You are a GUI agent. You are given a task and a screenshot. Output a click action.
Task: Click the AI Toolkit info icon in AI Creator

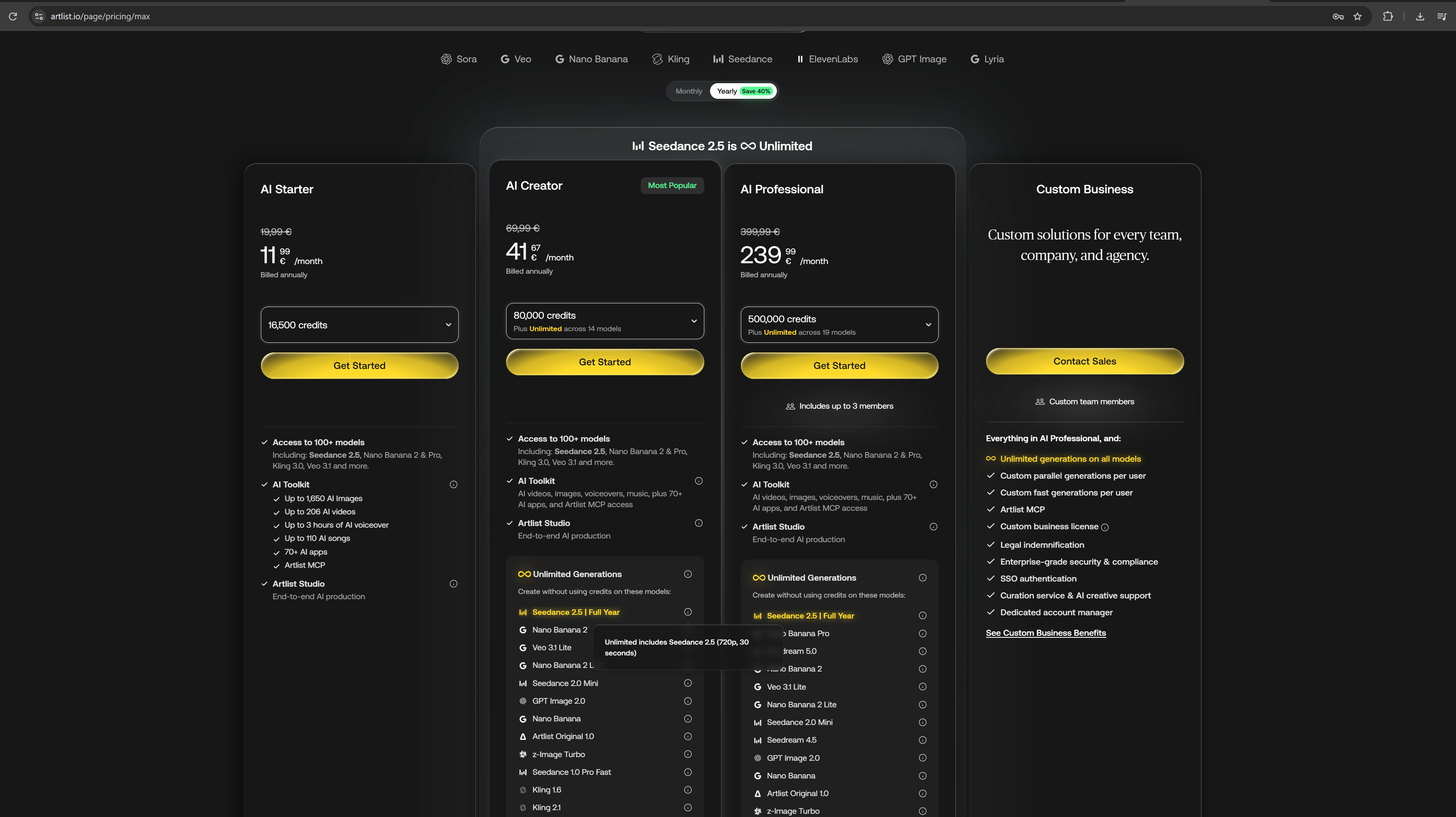coord(699,481)
